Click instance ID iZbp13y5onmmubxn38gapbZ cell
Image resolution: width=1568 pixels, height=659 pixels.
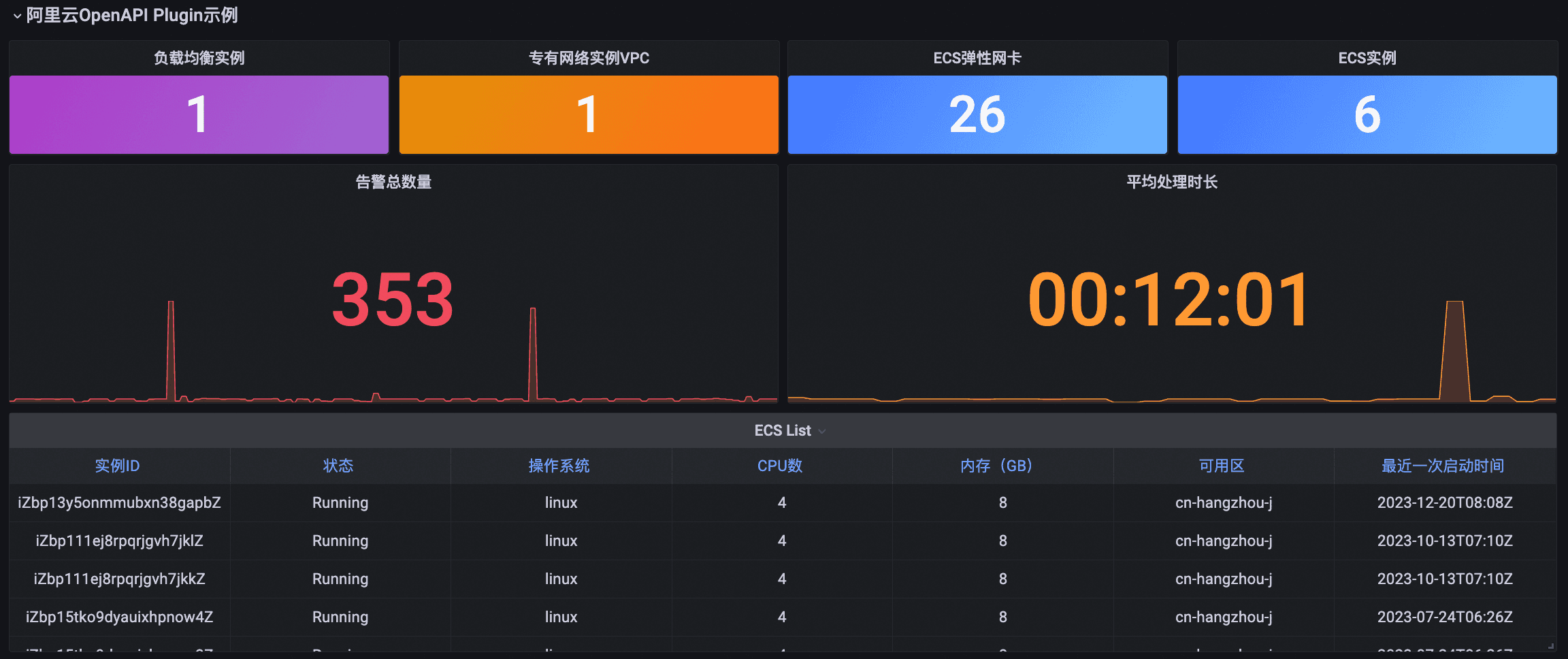119,502
